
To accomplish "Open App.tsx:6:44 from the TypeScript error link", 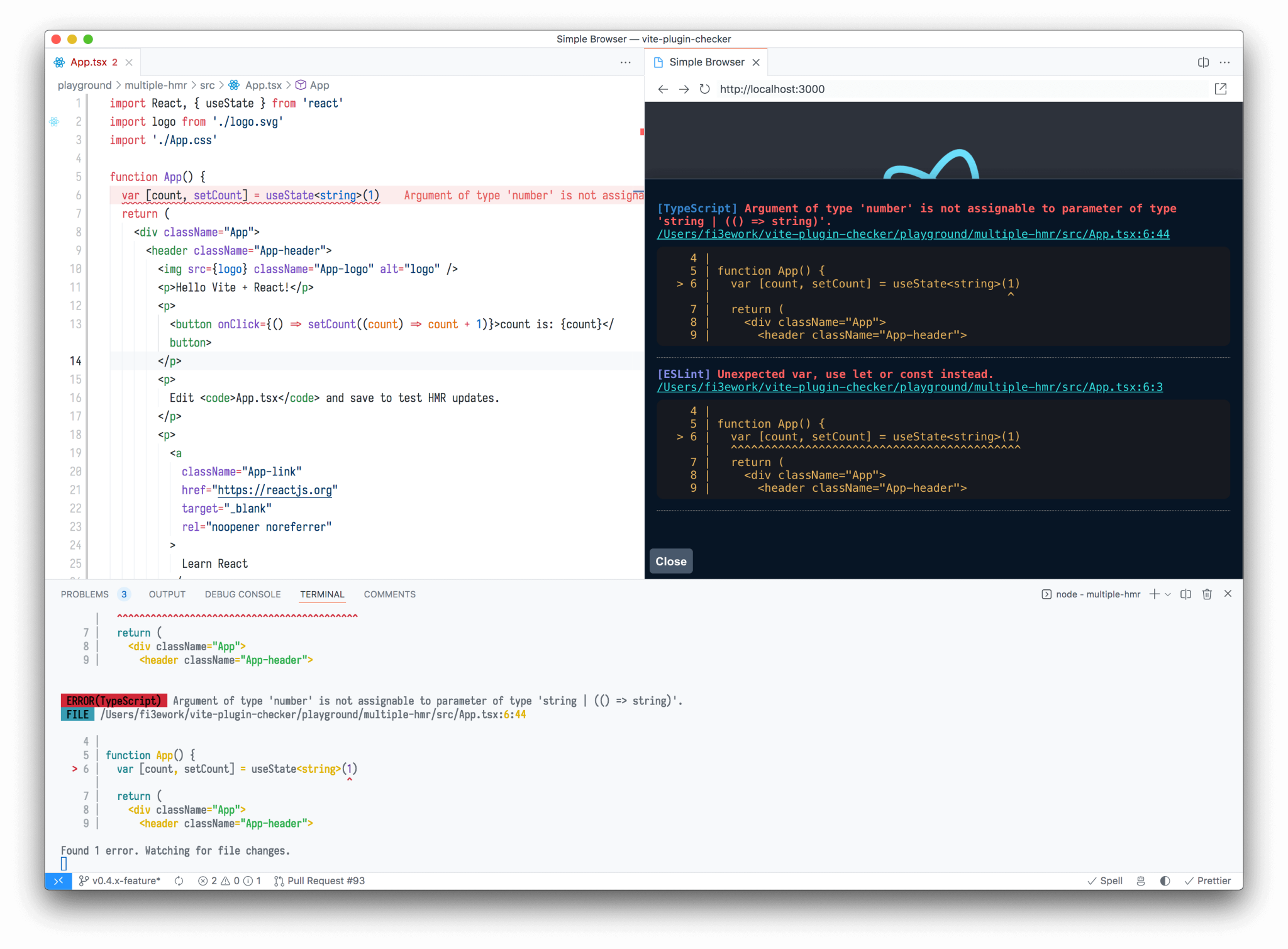I will (912, 233).
